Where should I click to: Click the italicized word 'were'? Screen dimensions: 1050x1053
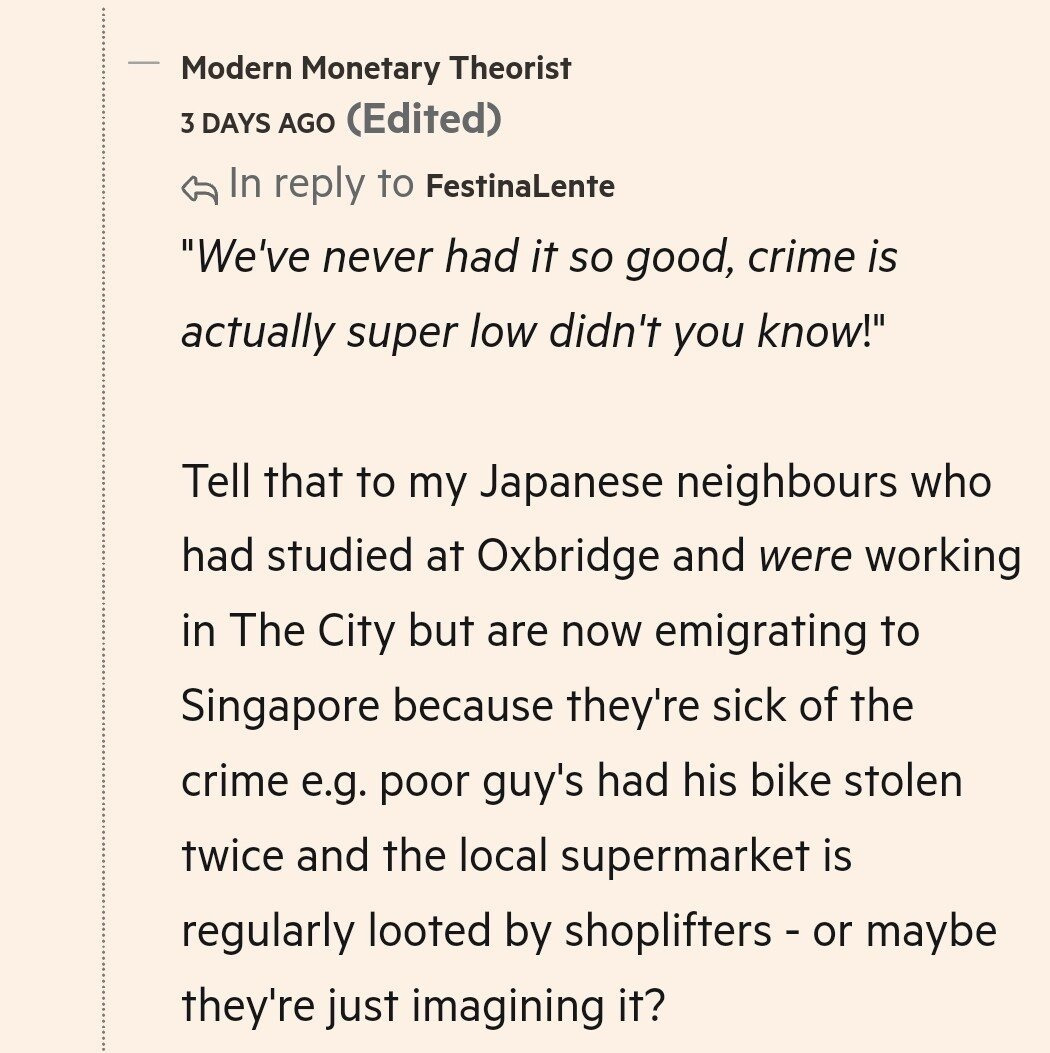tap(805, 557)
